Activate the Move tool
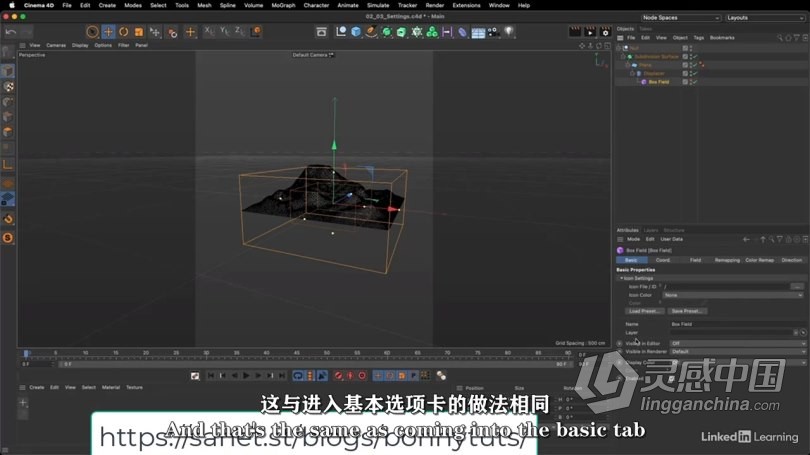810x455 pixels. [108, 32]
